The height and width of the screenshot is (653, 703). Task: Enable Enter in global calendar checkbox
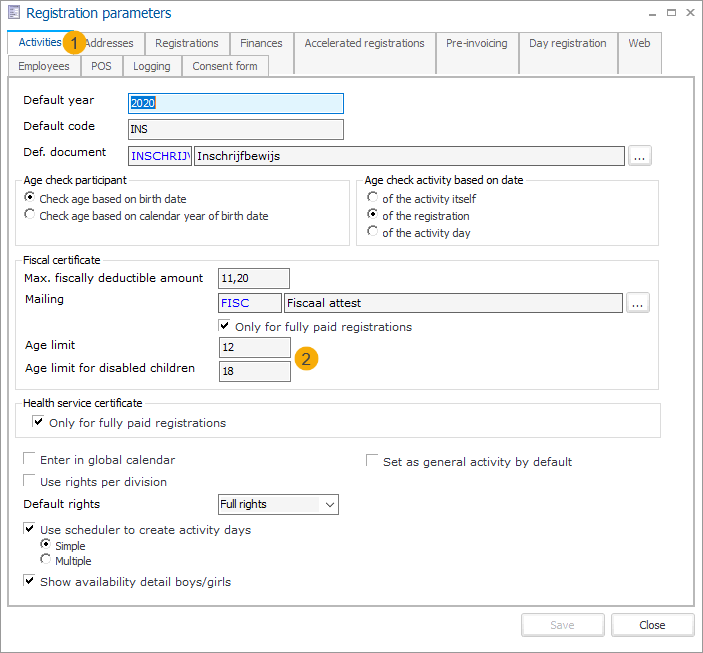pos(30,460)
